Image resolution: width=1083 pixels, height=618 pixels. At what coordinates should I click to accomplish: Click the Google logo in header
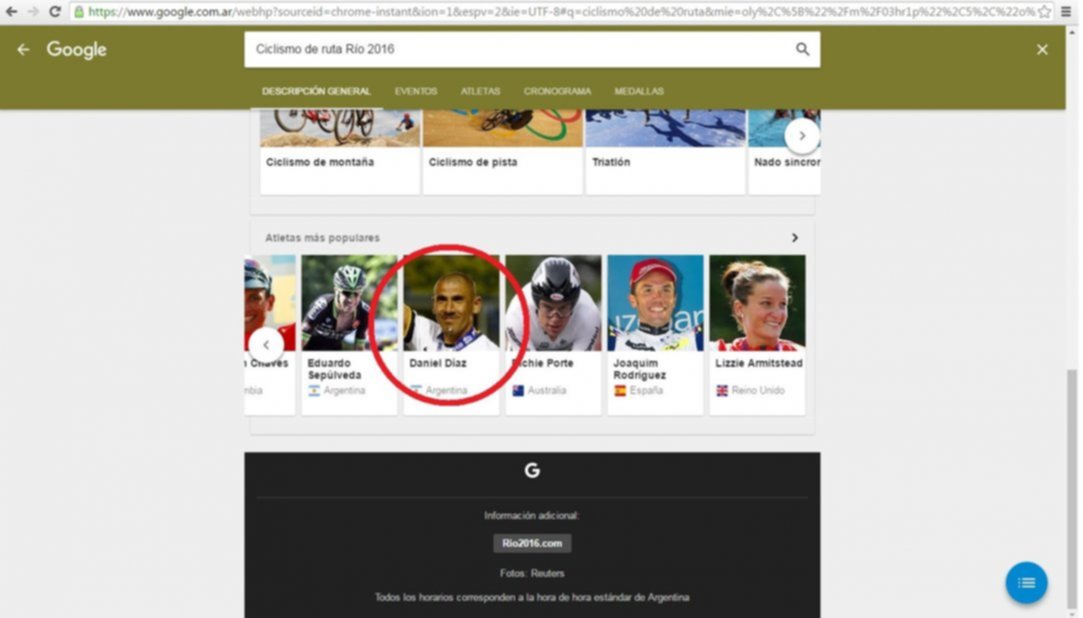[77, 50]
